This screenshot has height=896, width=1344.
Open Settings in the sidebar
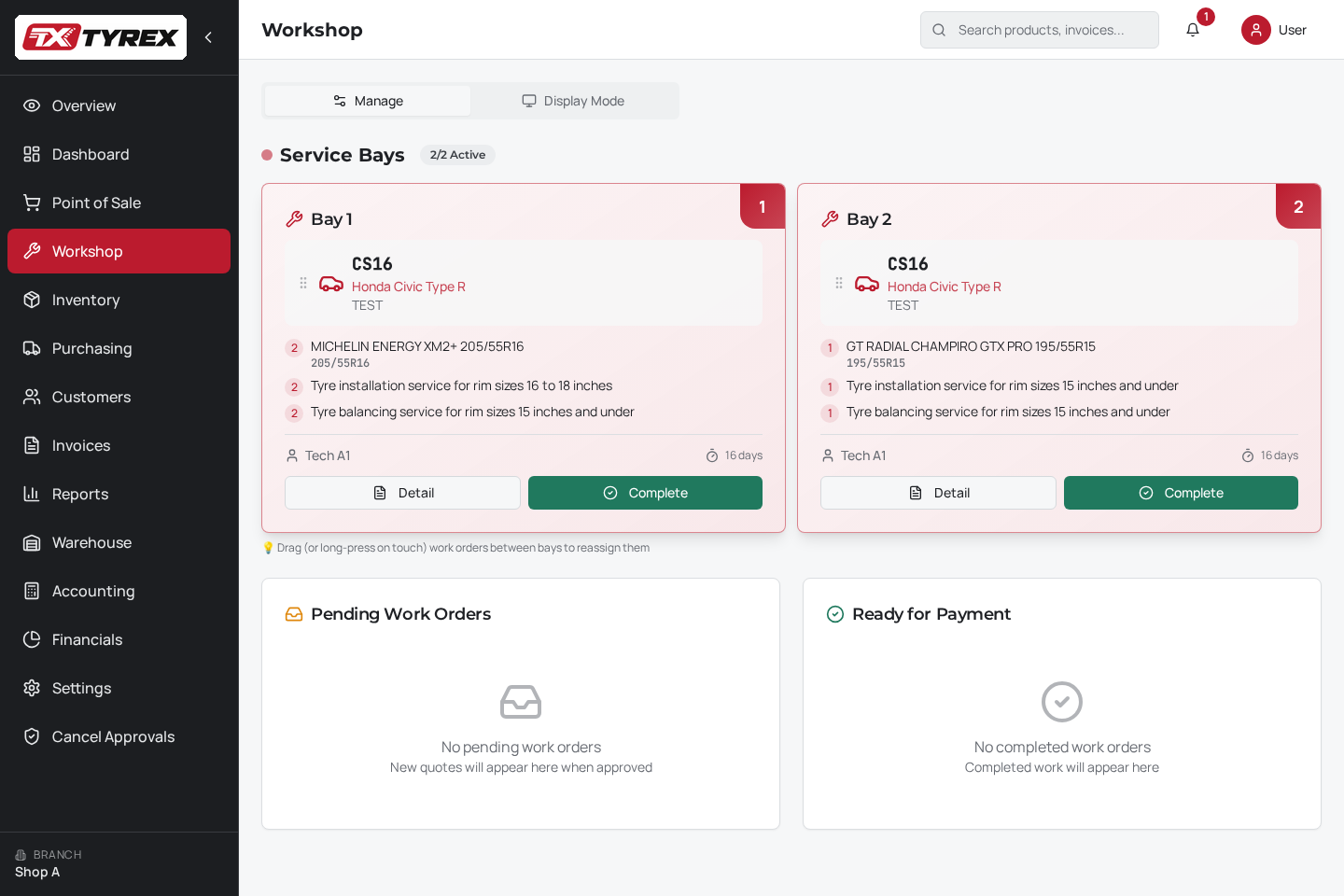pos(119,688)
